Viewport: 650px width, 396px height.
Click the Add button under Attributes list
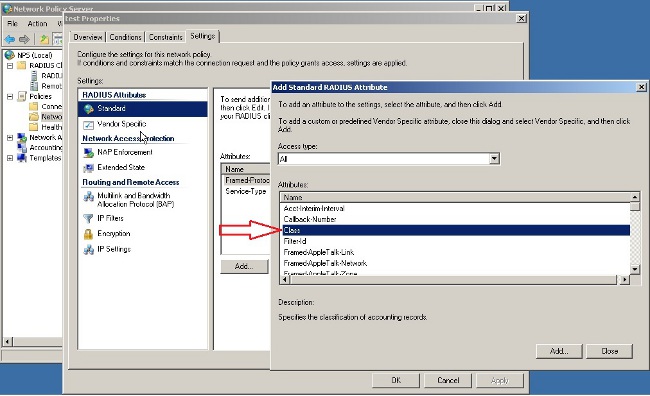pos(244,266)
